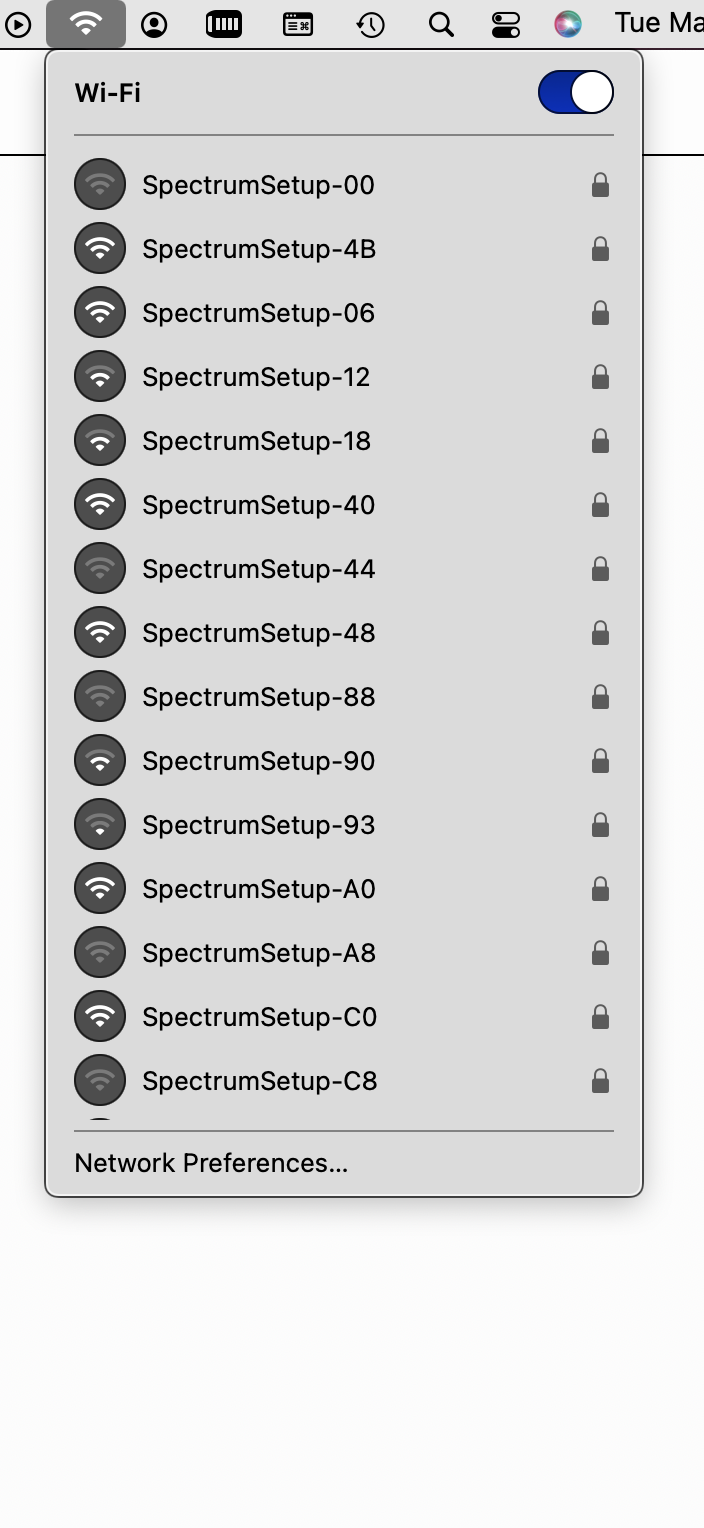Select the SpectrumSetup-40 Wi-Fi network

(x=343, y=505)
